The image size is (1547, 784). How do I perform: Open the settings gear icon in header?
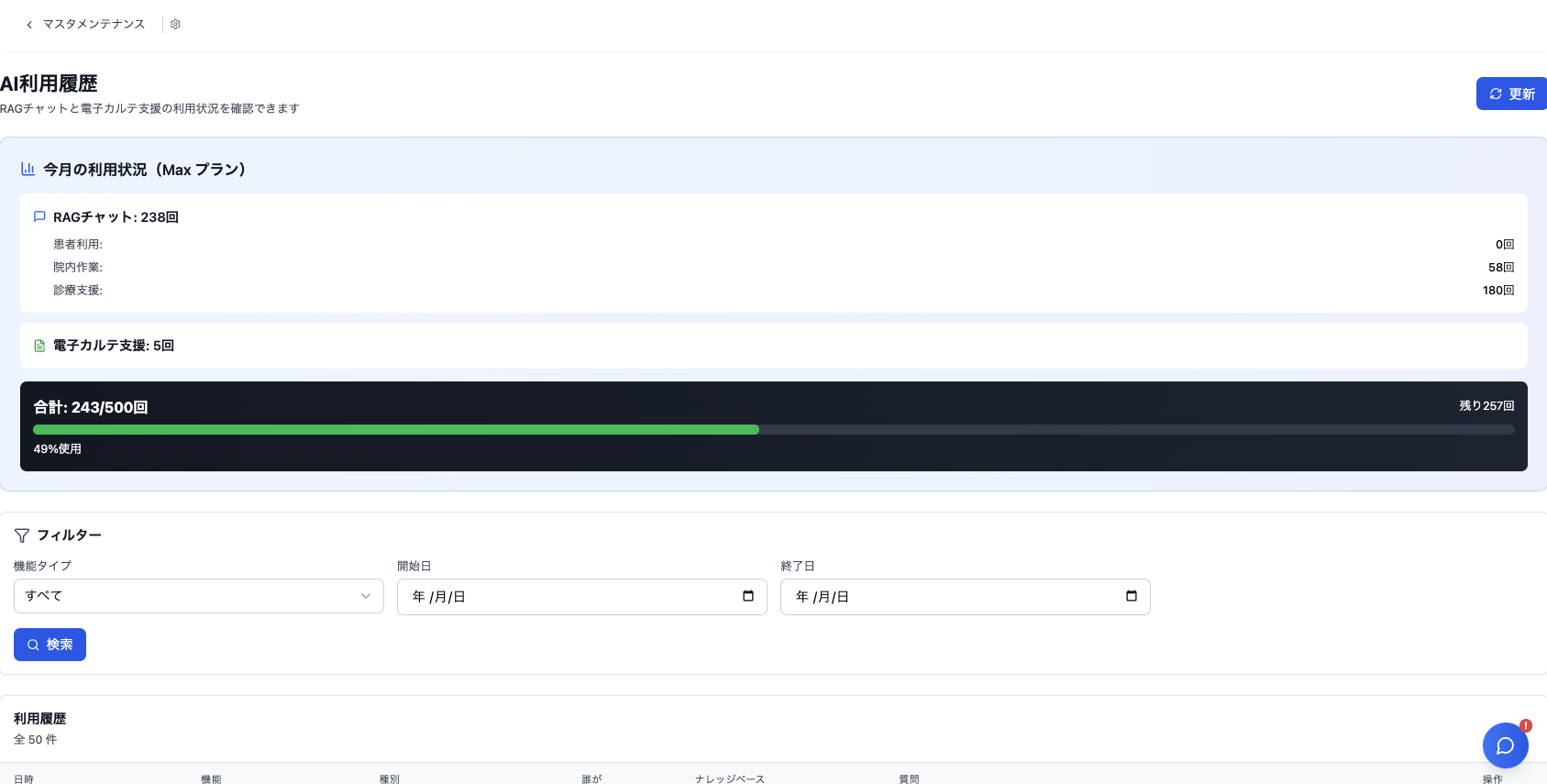click(175, 25)
